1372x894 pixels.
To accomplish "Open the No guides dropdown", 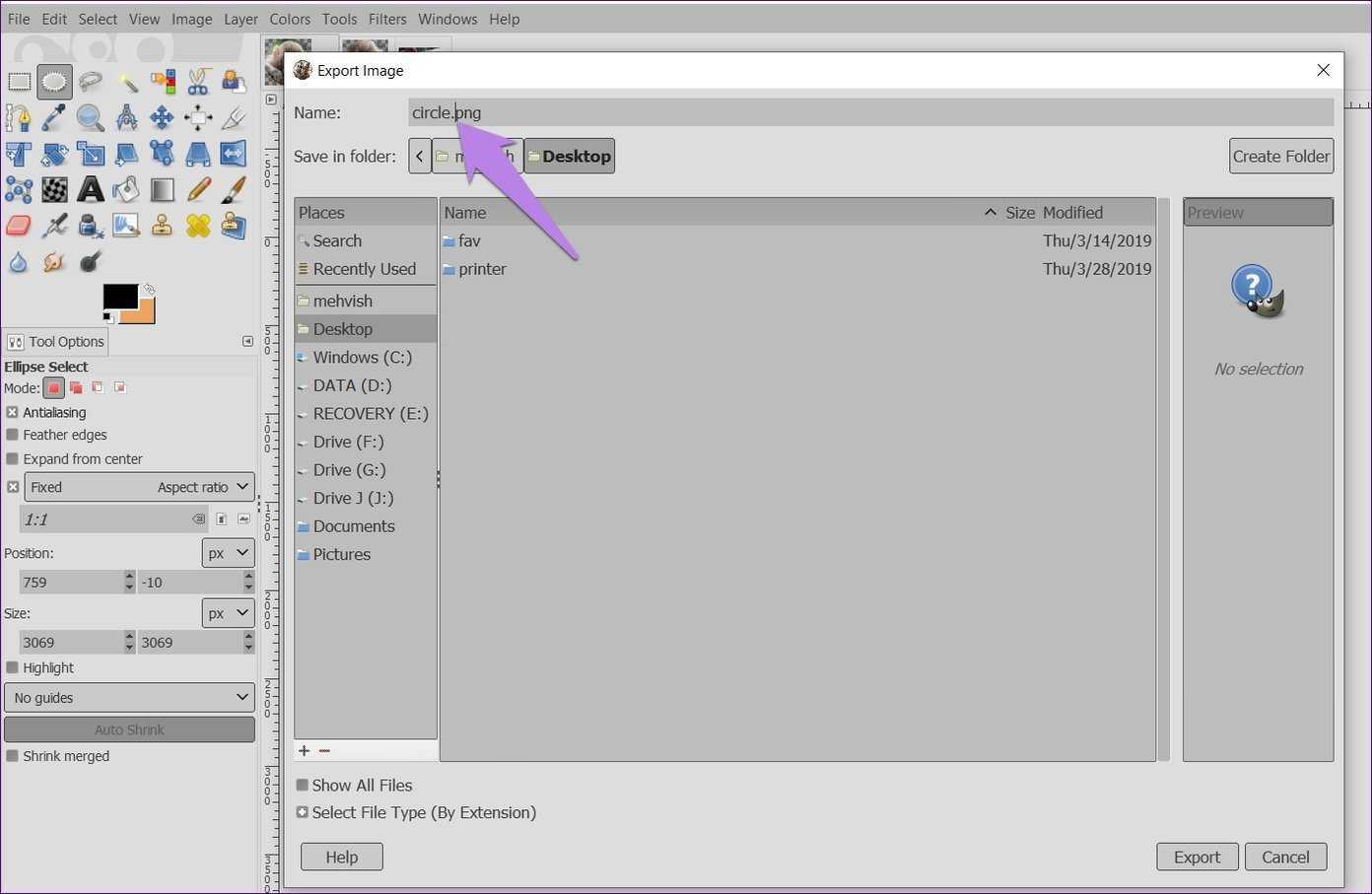I will [129, 698].
